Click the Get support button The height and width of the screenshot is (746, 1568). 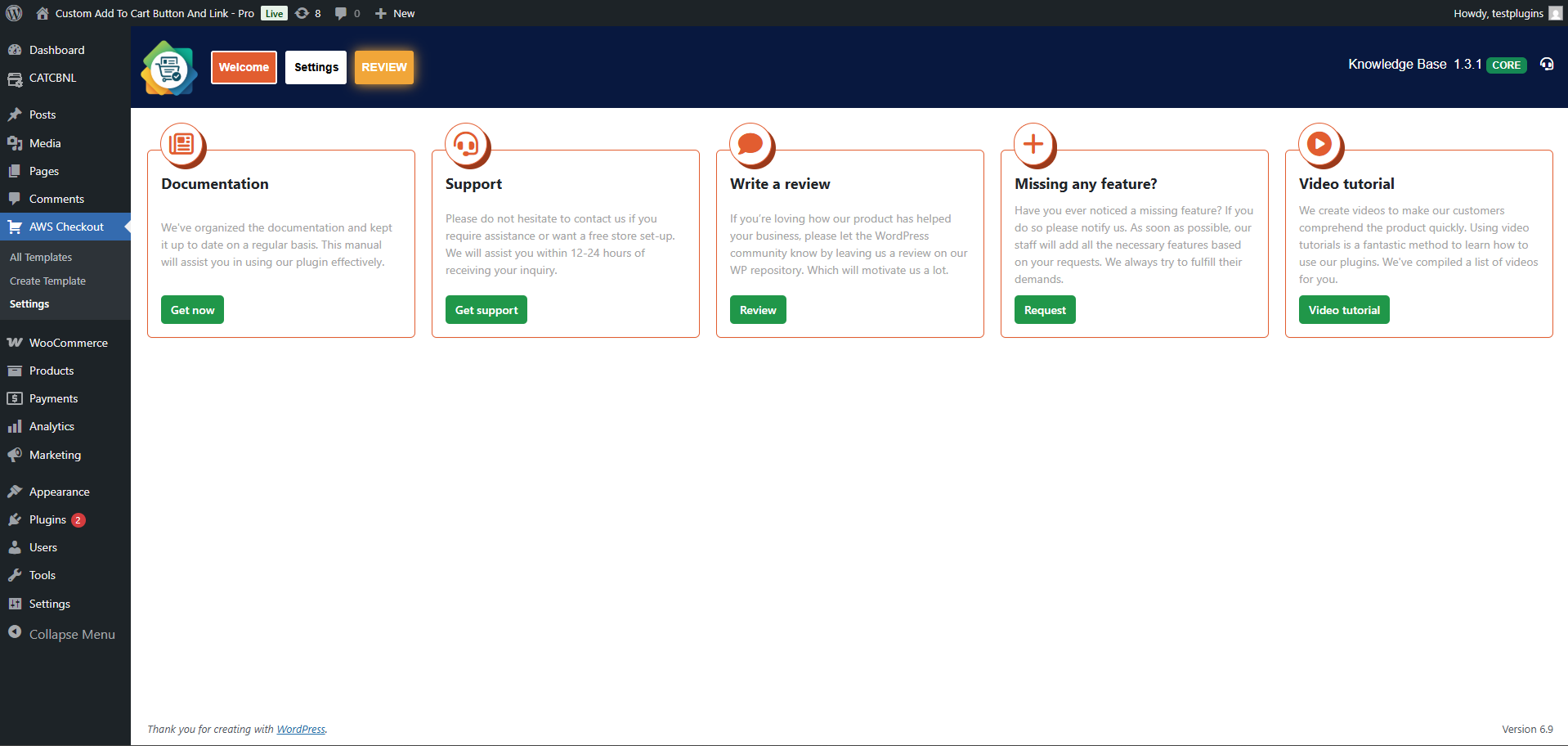coord(486,310)
